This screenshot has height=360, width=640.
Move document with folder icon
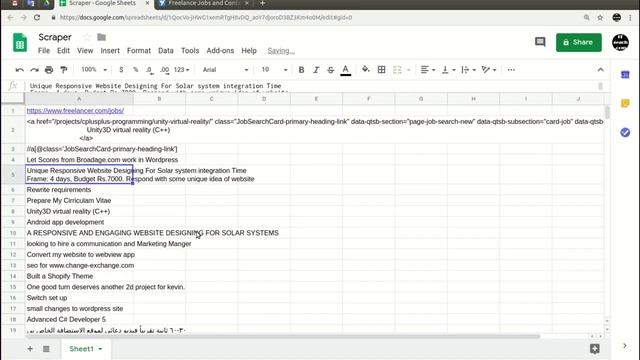[102, 37]
